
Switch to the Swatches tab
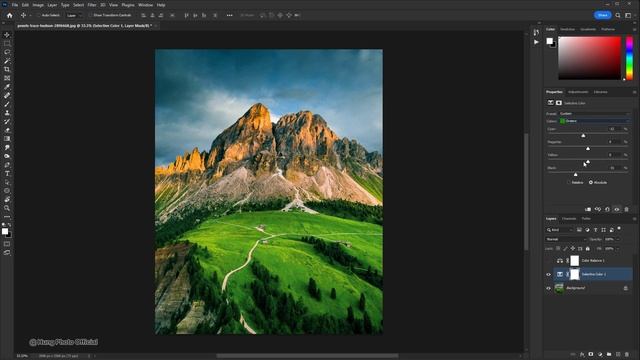pyautogui.click(x=567, y=29)
